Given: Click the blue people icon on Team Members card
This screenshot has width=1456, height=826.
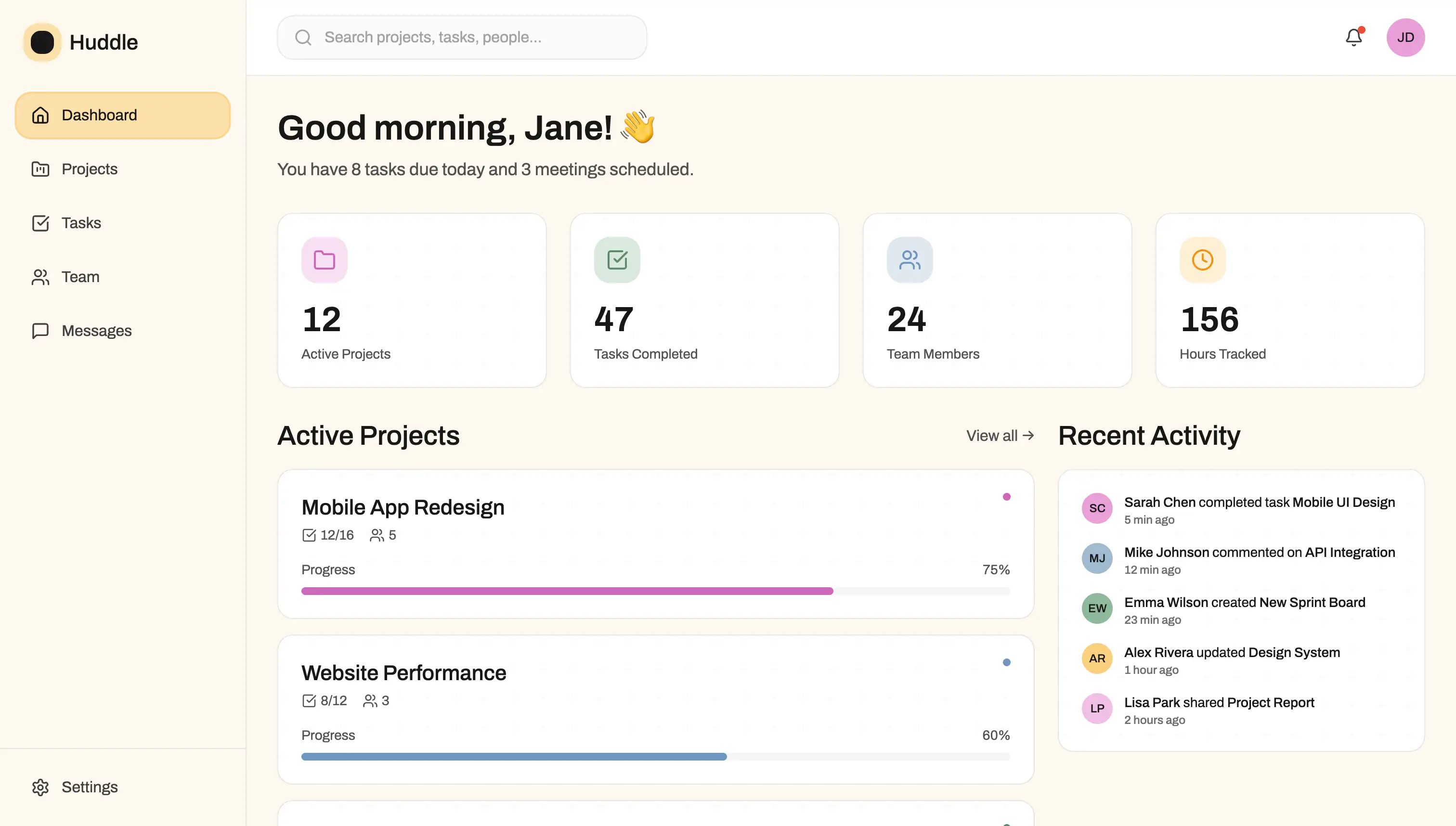Looking at the screenshot, I should coord(910,260).
